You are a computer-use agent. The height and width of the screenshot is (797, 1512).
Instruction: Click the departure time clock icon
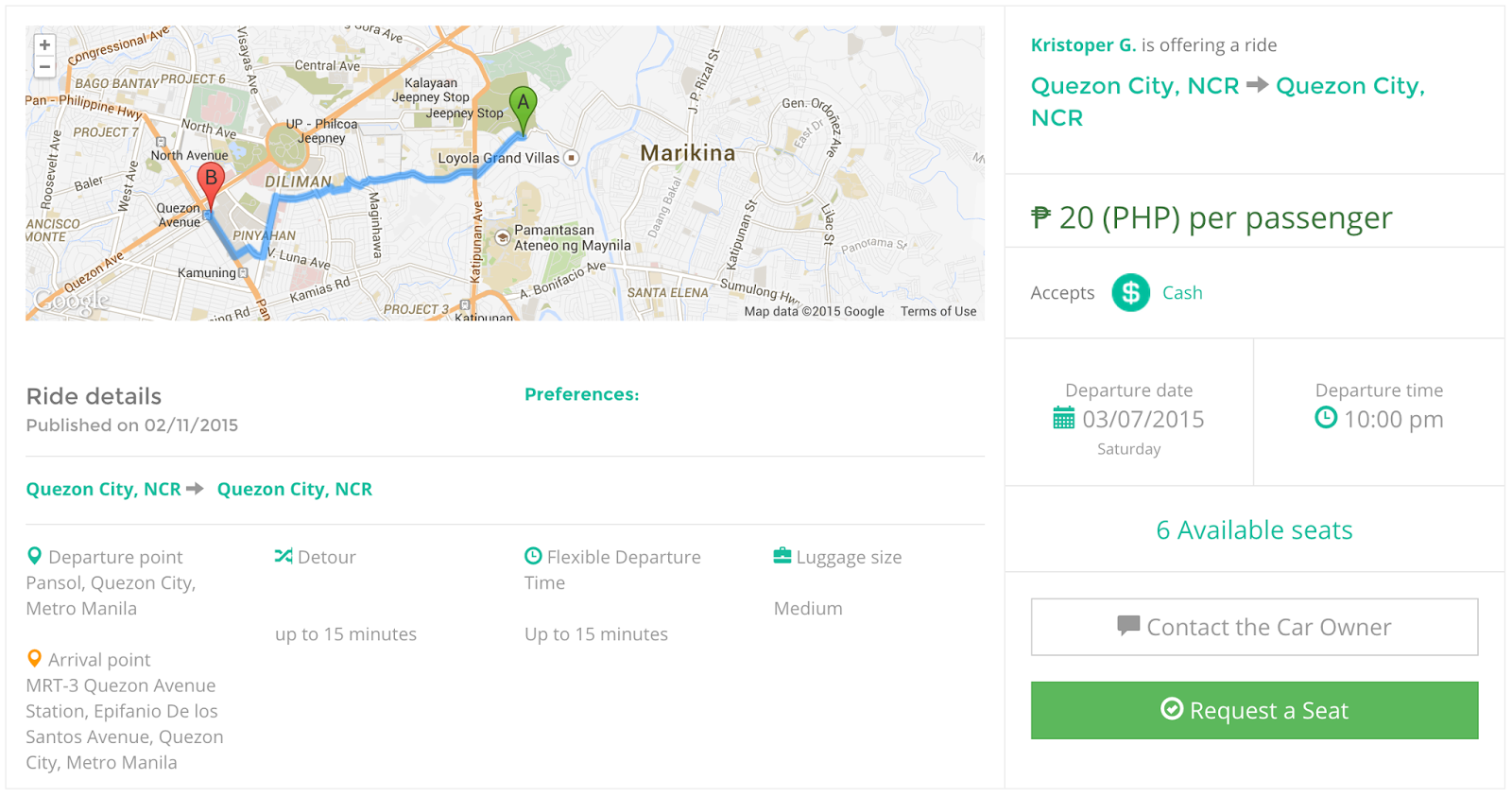point(1326,417)
